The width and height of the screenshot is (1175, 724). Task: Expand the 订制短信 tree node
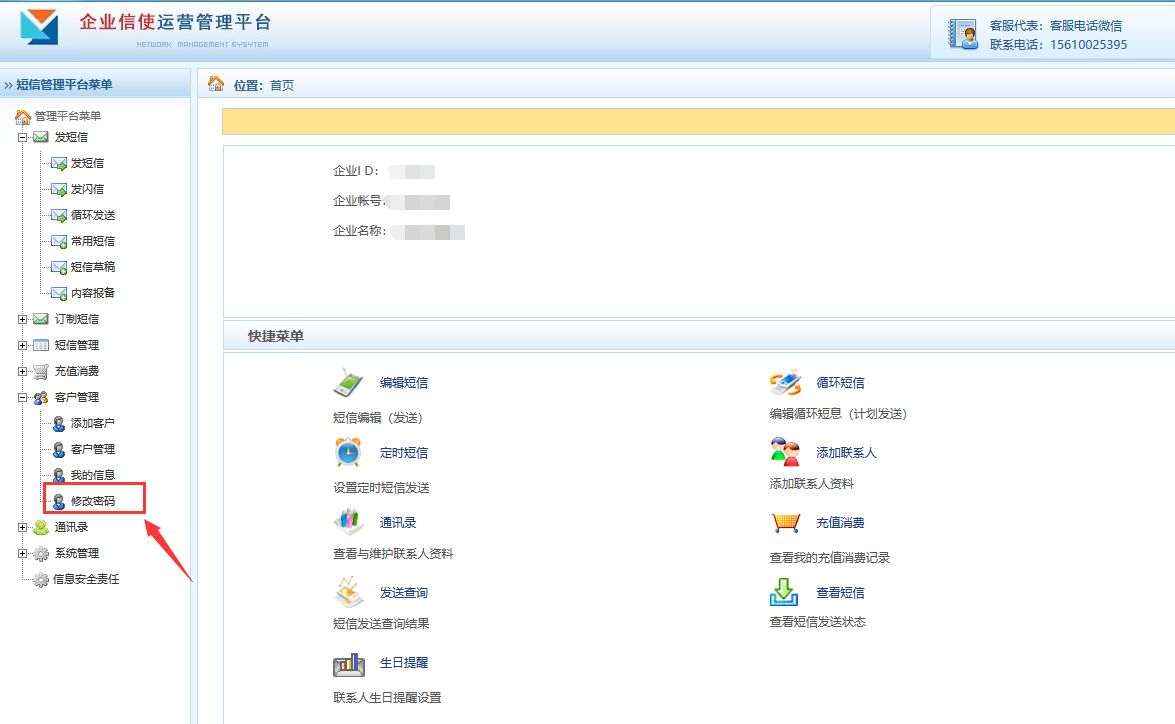[x=22, y=319]
